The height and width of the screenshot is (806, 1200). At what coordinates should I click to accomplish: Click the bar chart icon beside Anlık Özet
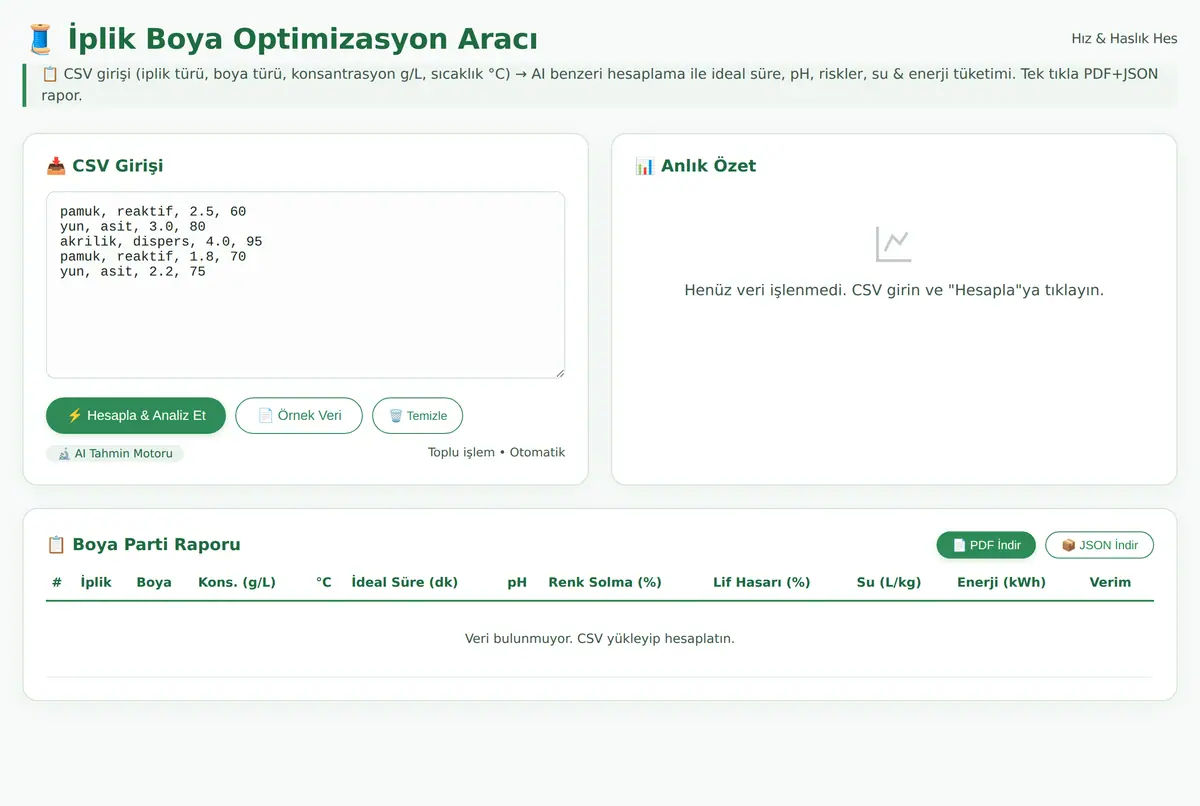[x=644, y=166]
